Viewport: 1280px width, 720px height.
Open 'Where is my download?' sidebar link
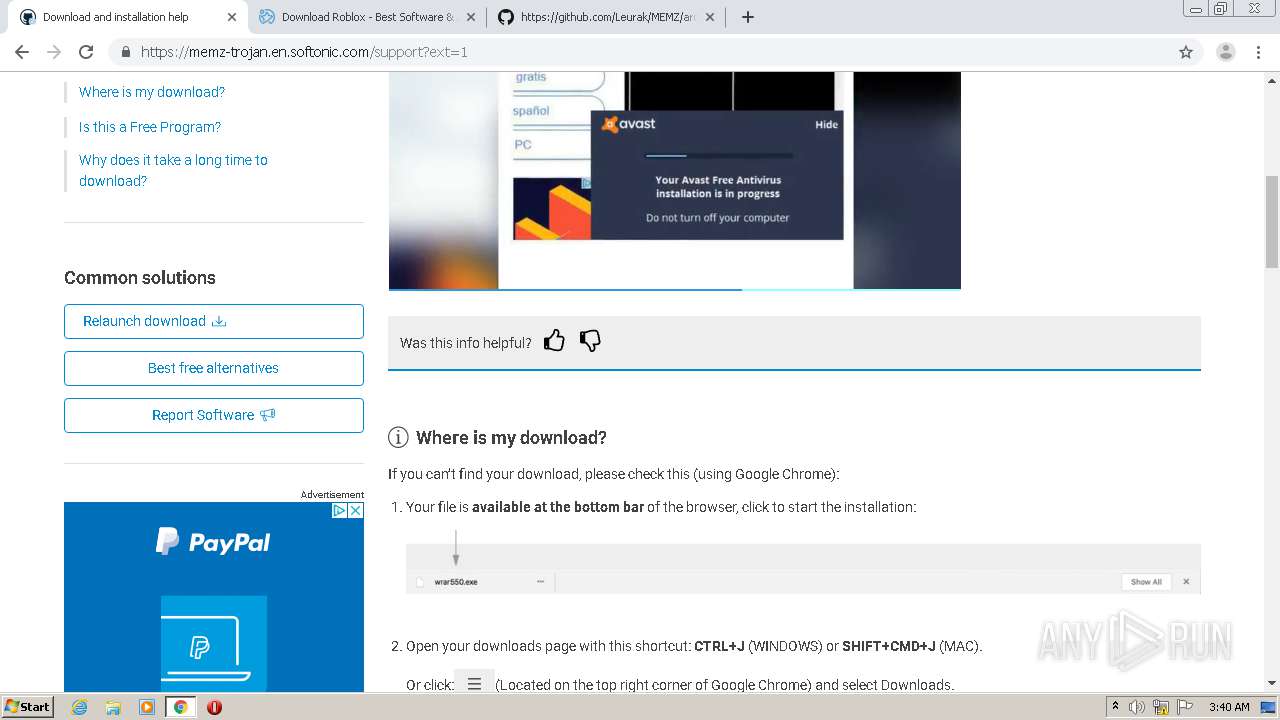(152, 92)
